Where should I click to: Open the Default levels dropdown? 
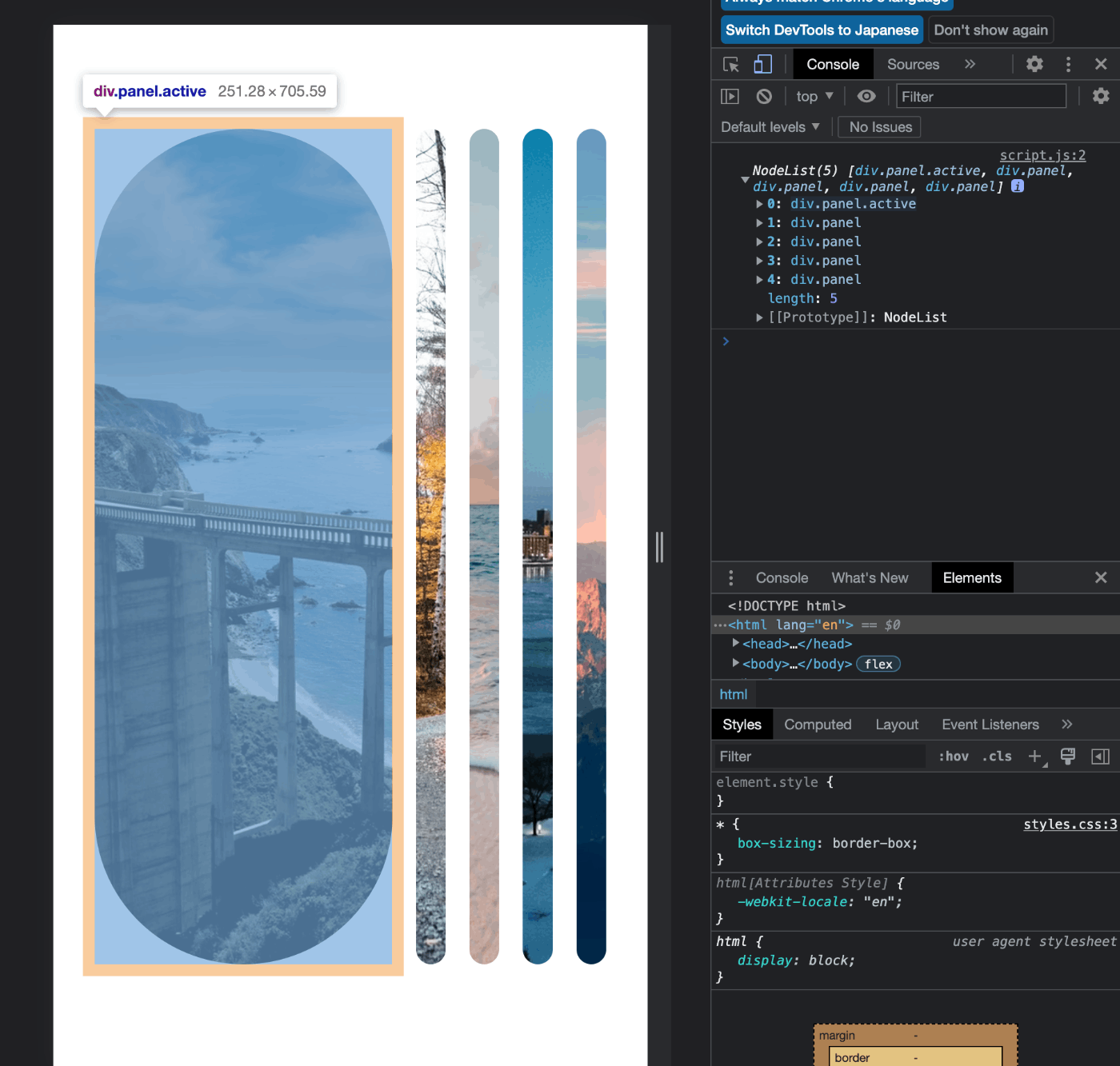pyautogui.click(x=770, y=127)
